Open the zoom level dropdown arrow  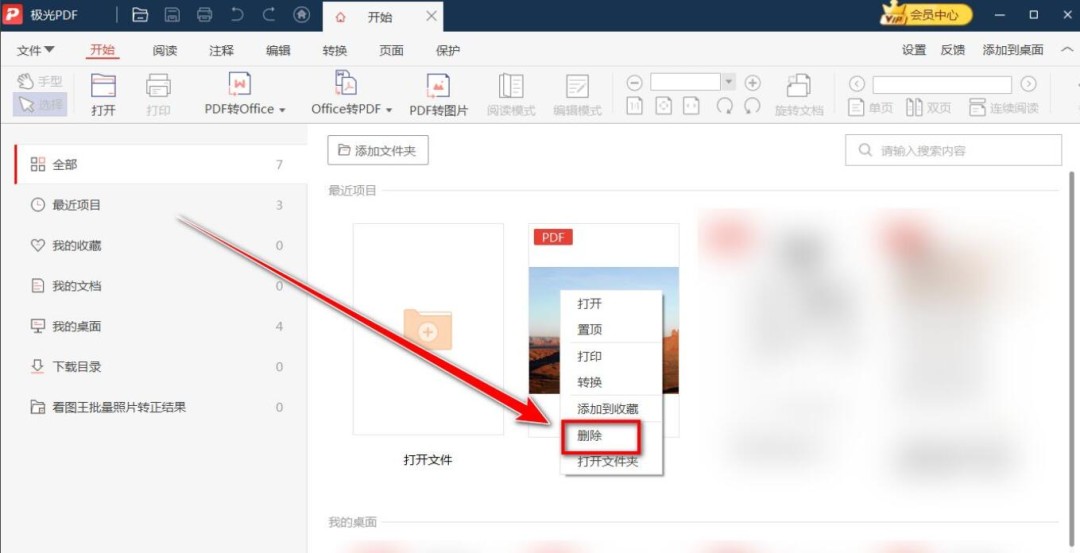729,82
